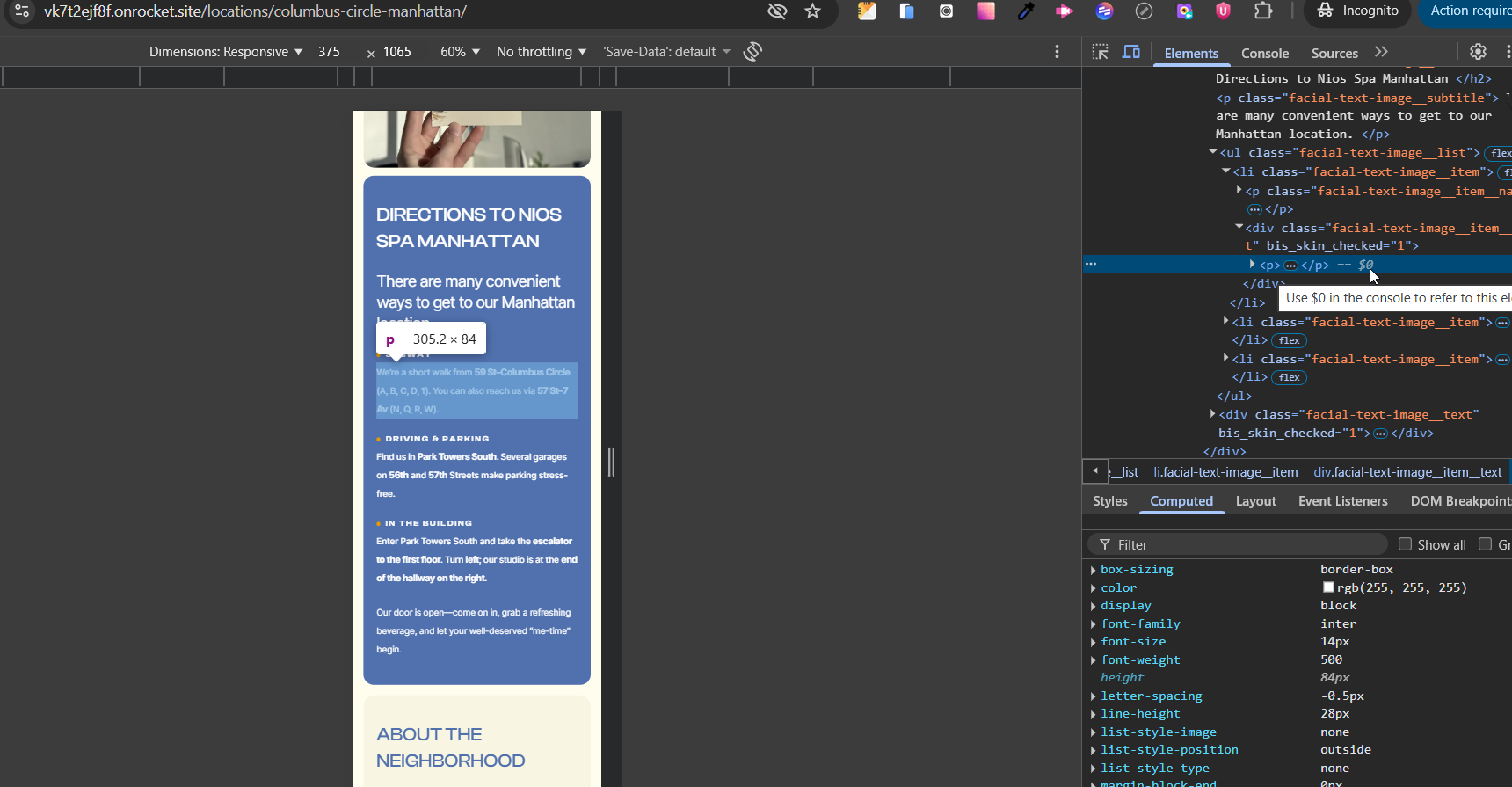The width and height of the screenshot is (1512, 787).
Task: Expand the color computed property
Action: coord(1093,588)
